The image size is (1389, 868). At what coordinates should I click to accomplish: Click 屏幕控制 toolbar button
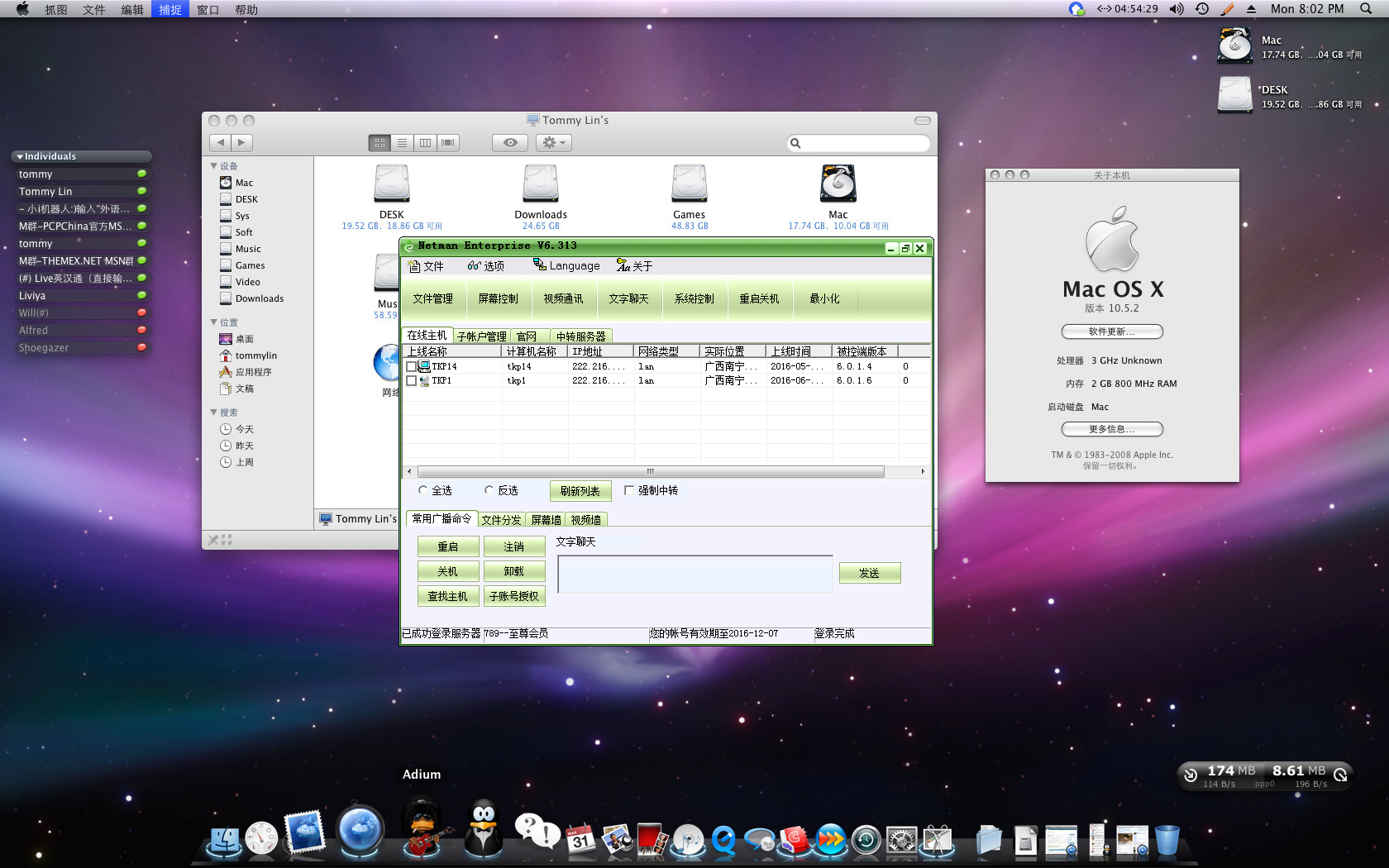[x=499, y=299]
